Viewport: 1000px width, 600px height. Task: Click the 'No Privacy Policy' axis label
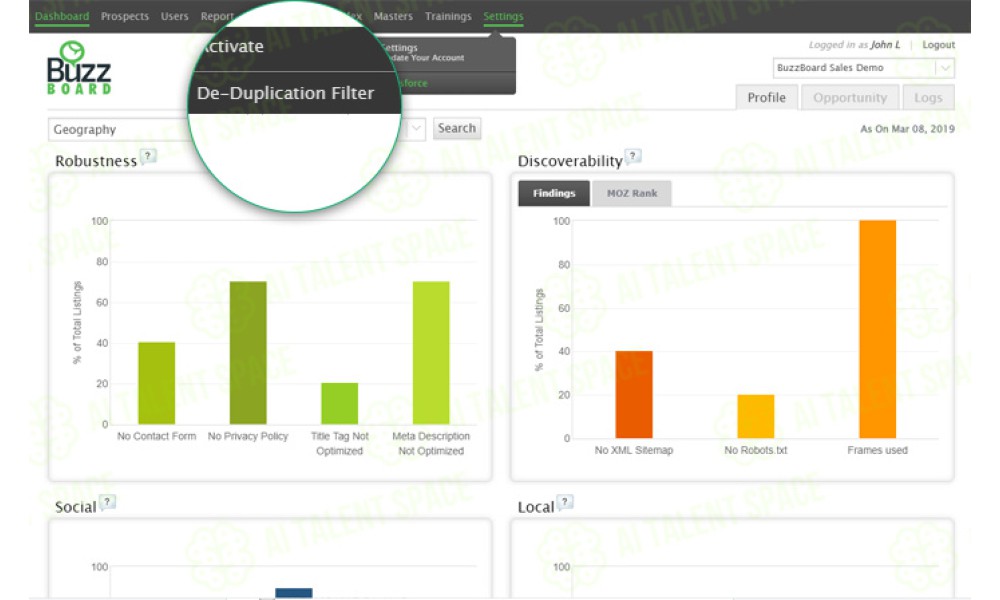[248, 436]
